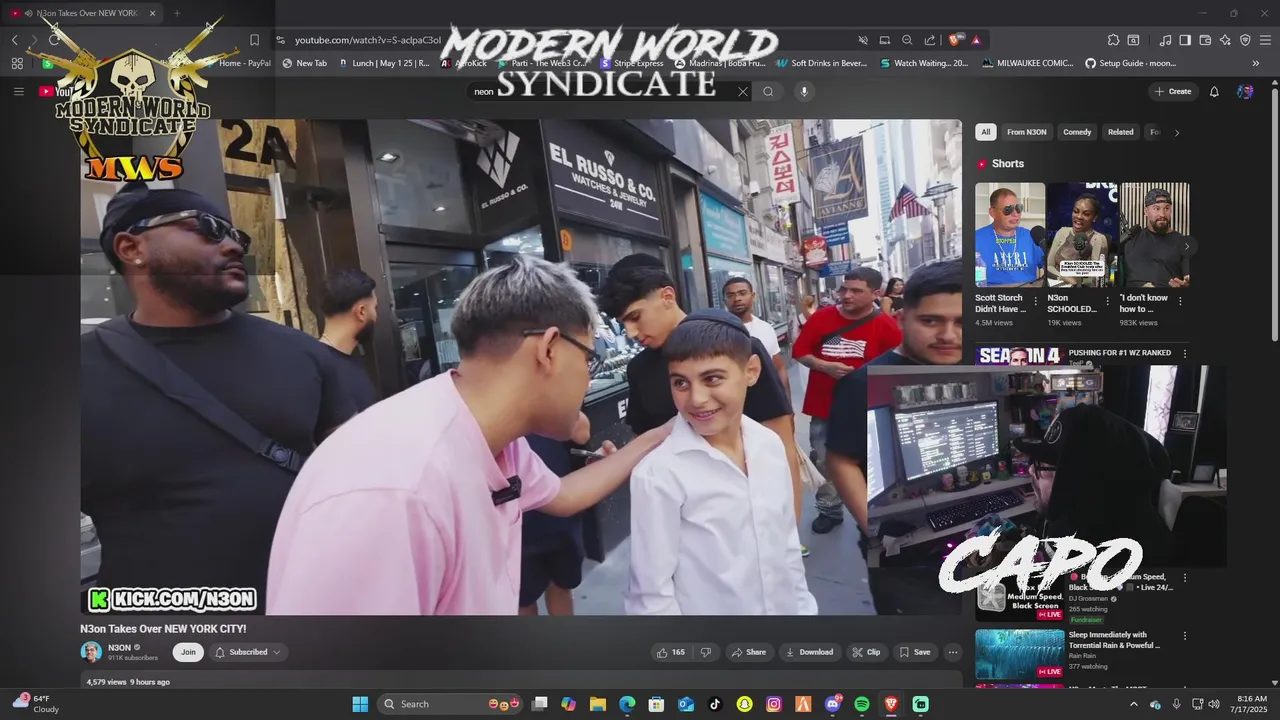Open options for Sleep Immediately video
Image resolution: width=1280 pixels, height=720 pixels.
(x=1185, y=635)
